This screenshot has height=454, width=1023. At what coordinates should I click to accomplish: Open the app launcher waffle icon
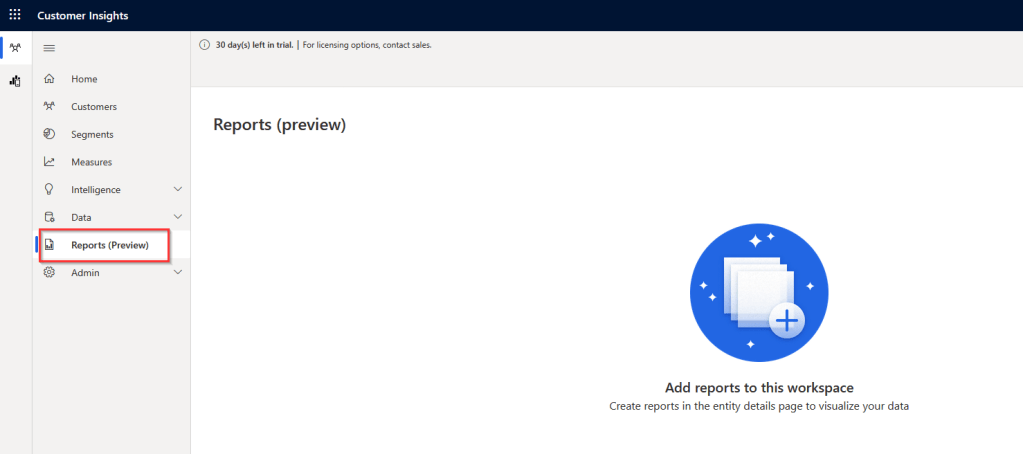(15, 15)
